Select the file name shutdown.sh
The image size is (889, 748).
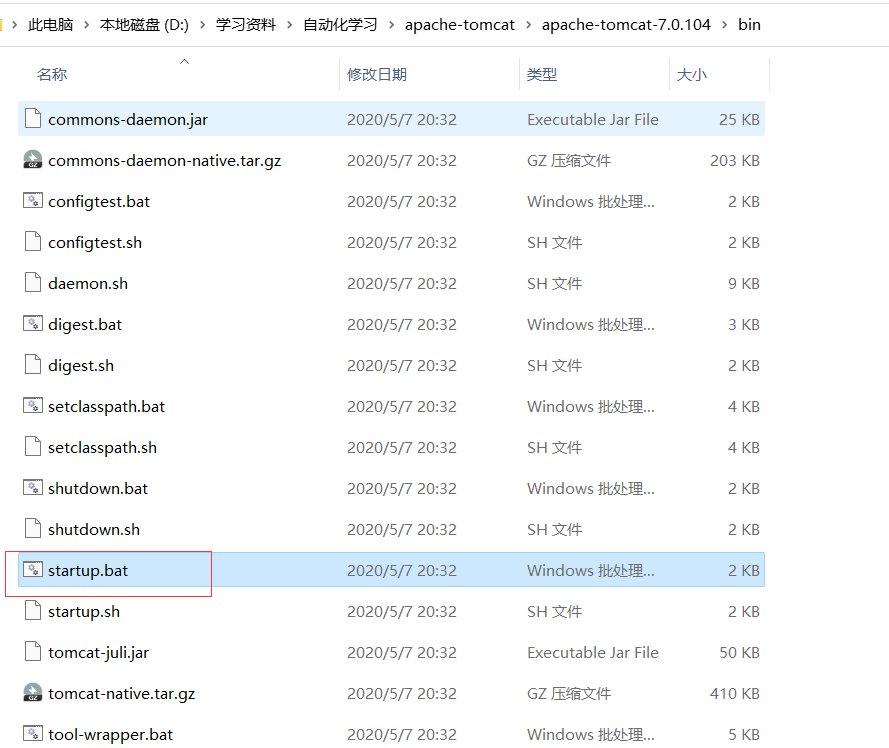tap(94, 529)
